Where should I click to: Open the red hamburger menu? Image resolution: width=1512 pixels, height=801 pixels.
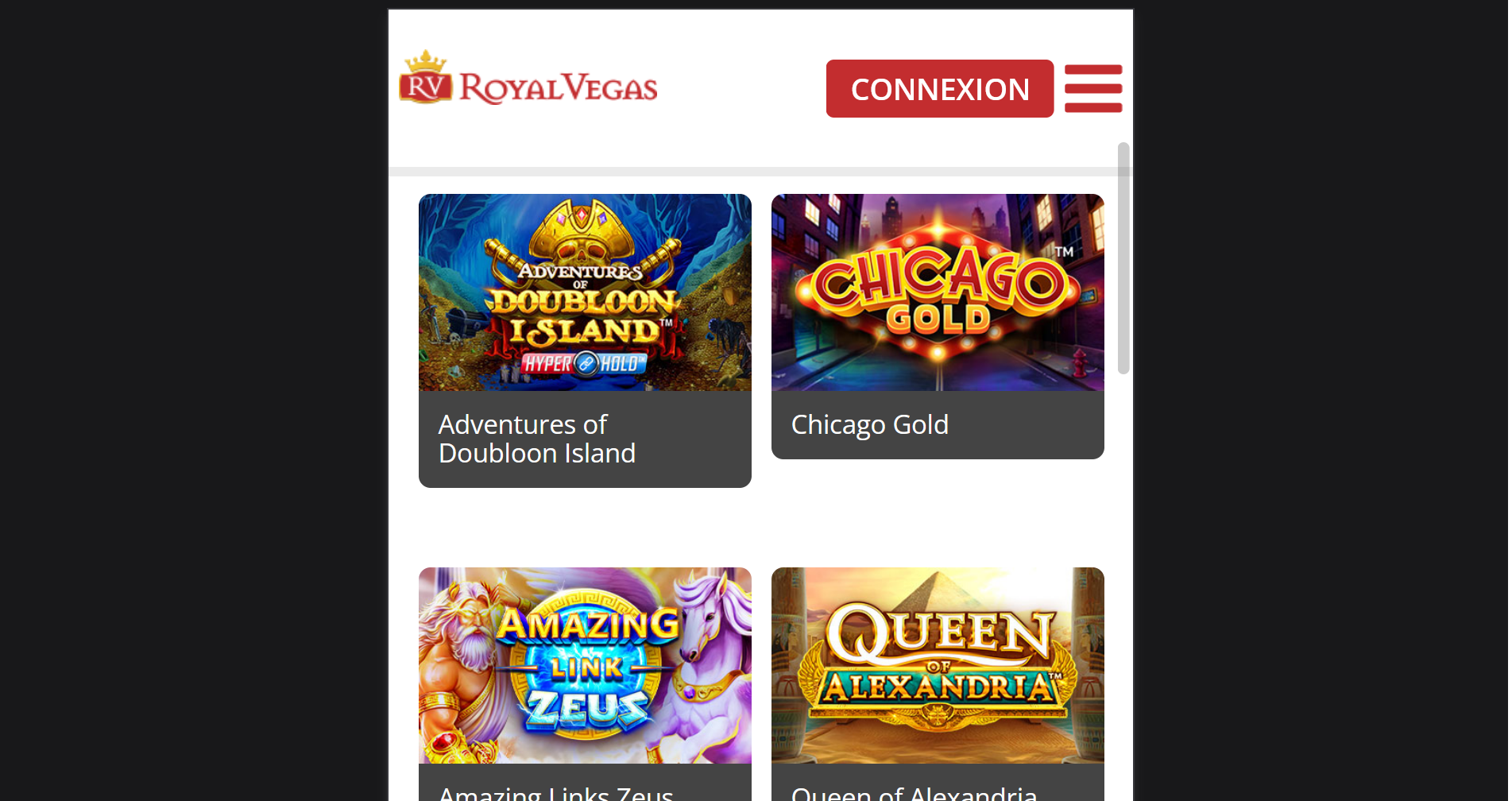point(1093,88)
